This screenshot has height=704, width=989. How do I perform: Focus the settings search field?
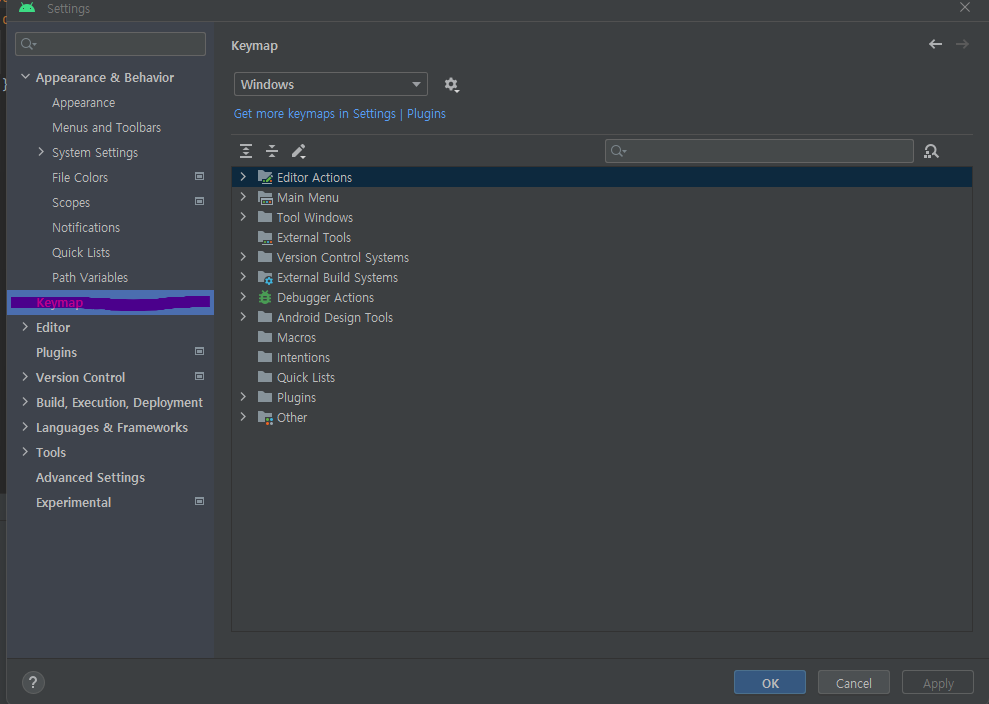click(110, 44)
